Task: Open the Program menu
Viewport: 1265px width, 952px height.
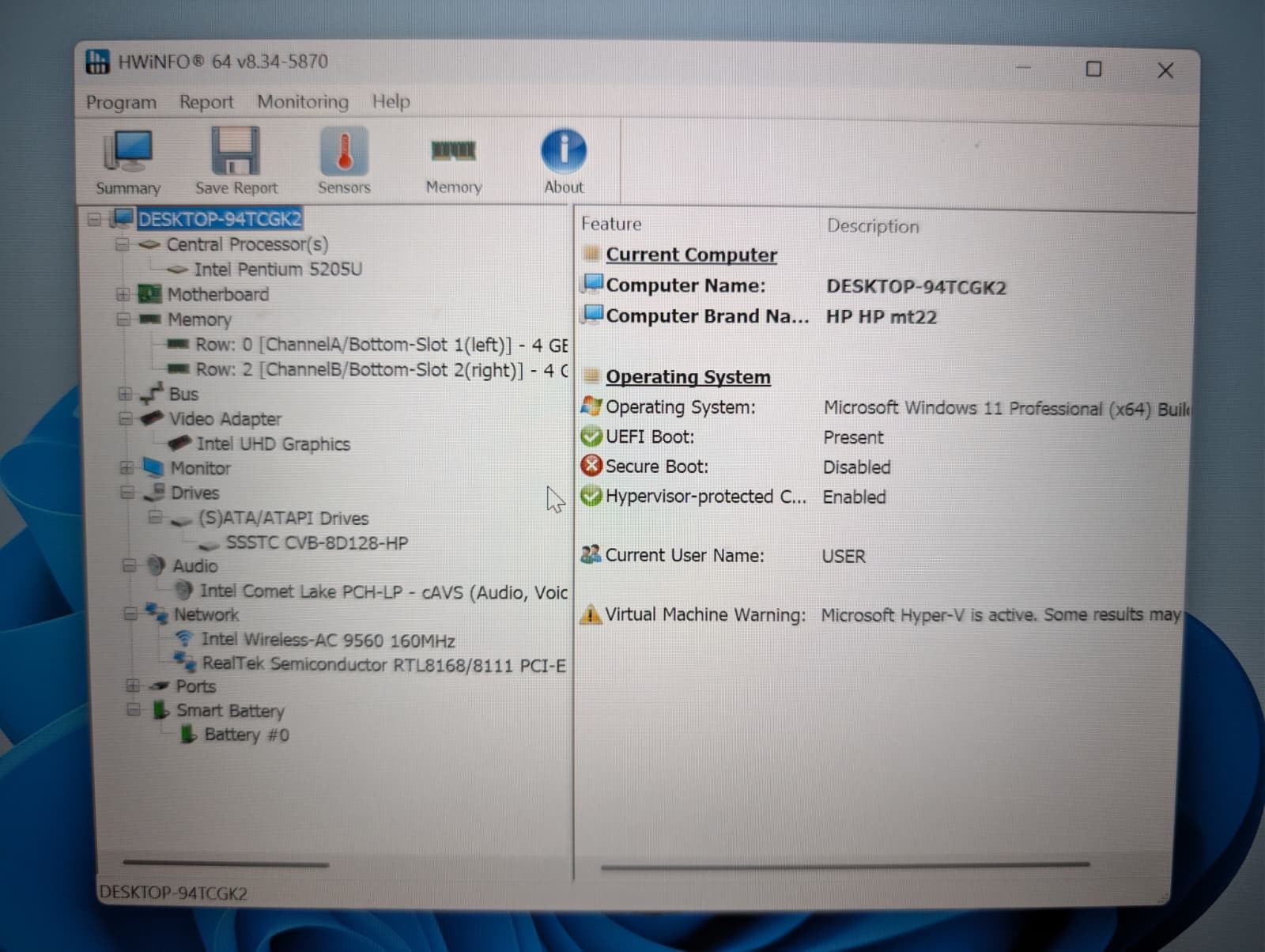Action: 121,102
